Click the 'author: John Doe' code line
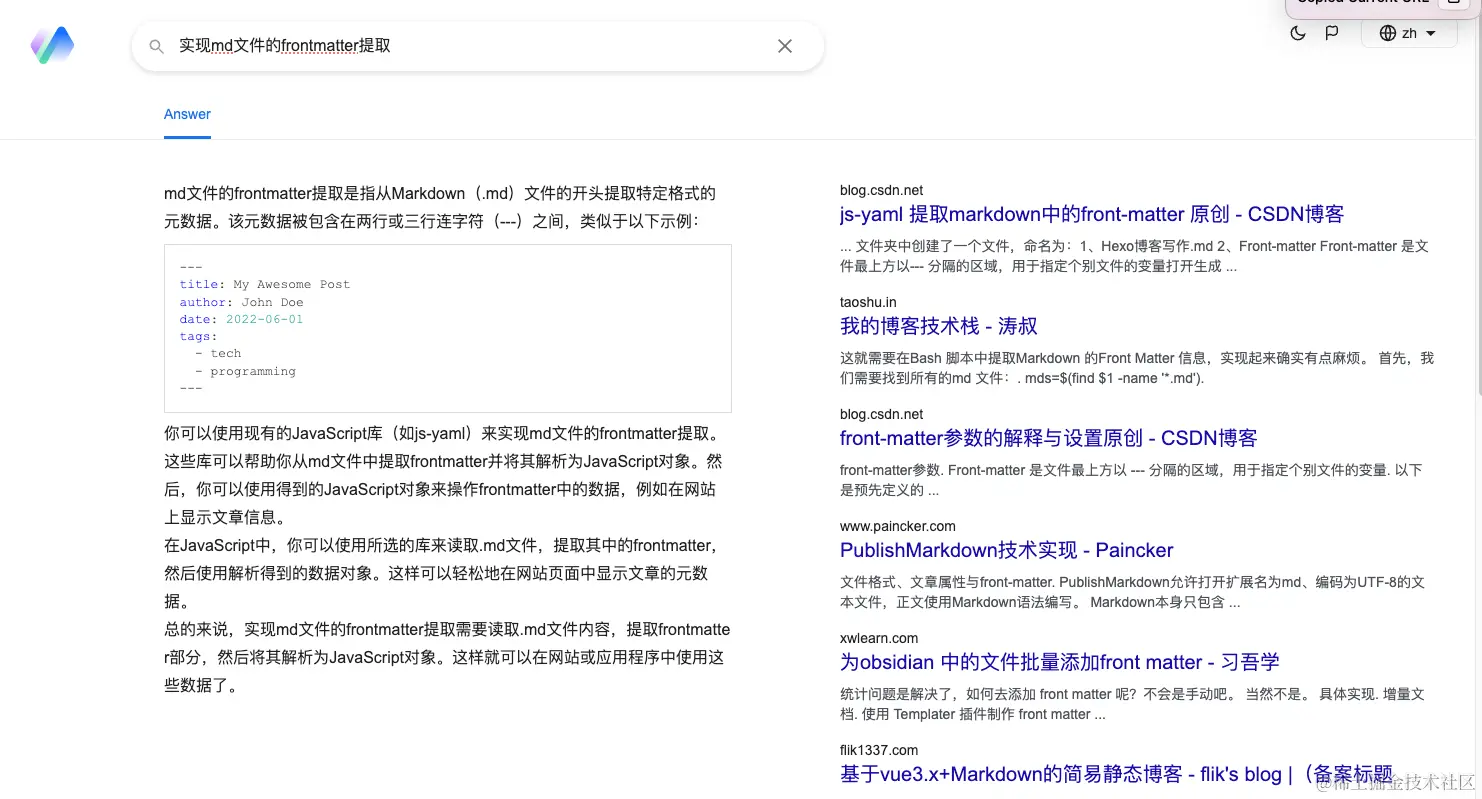 point(242,302)
